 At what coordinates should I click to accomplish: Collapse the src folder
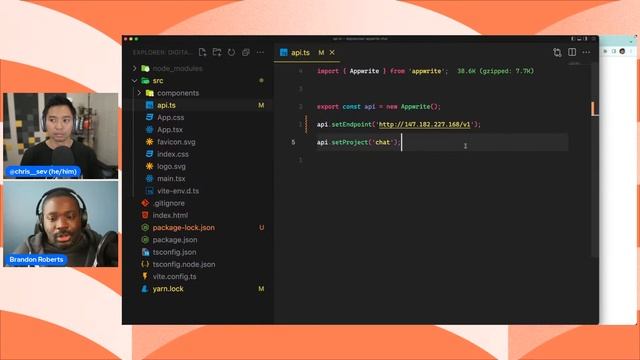pos(135,80)
